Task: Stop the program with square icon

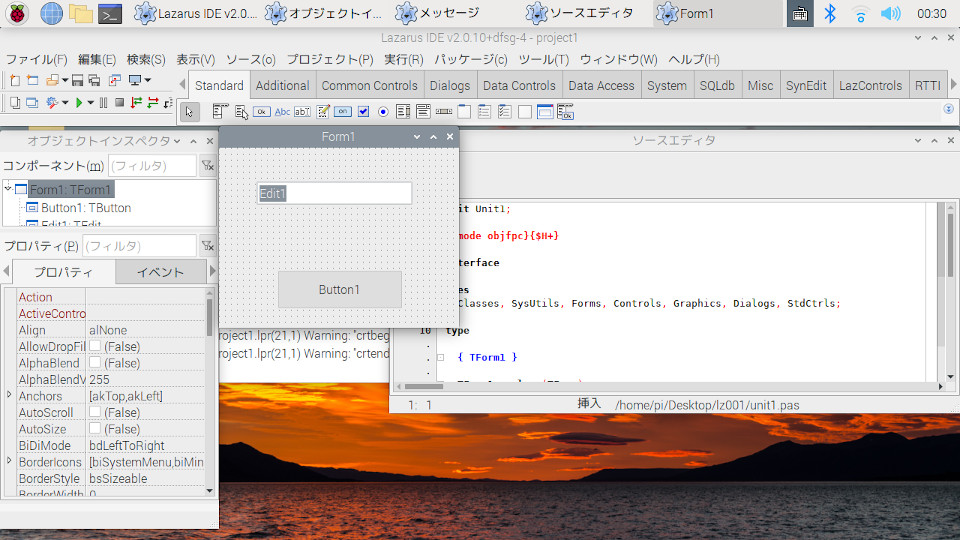Action: pyautogui.click(x=120, y=103)
